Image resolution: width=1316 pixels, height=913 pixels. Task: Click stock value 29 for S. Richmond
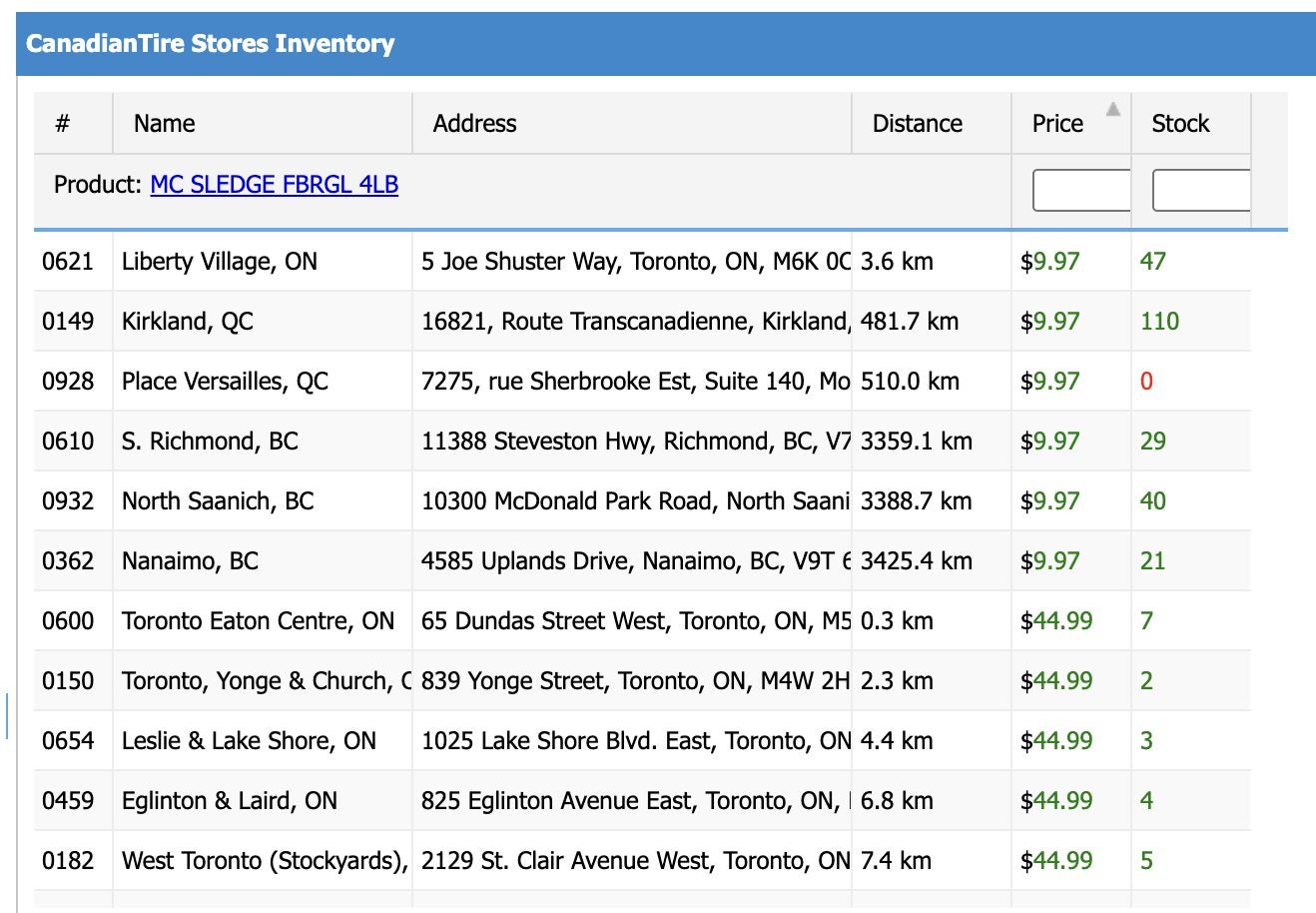1153,442
